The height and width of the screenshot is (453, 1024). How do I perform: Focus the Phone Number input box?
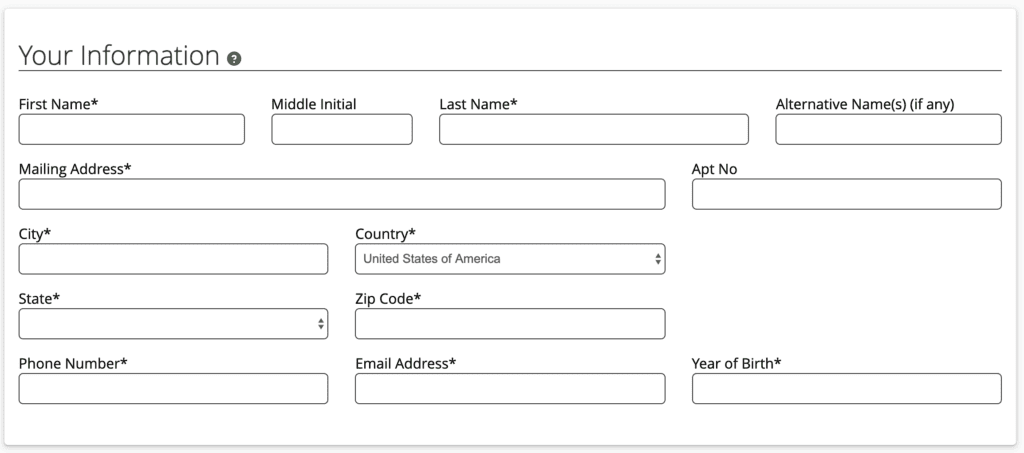[x=173, y=389]
